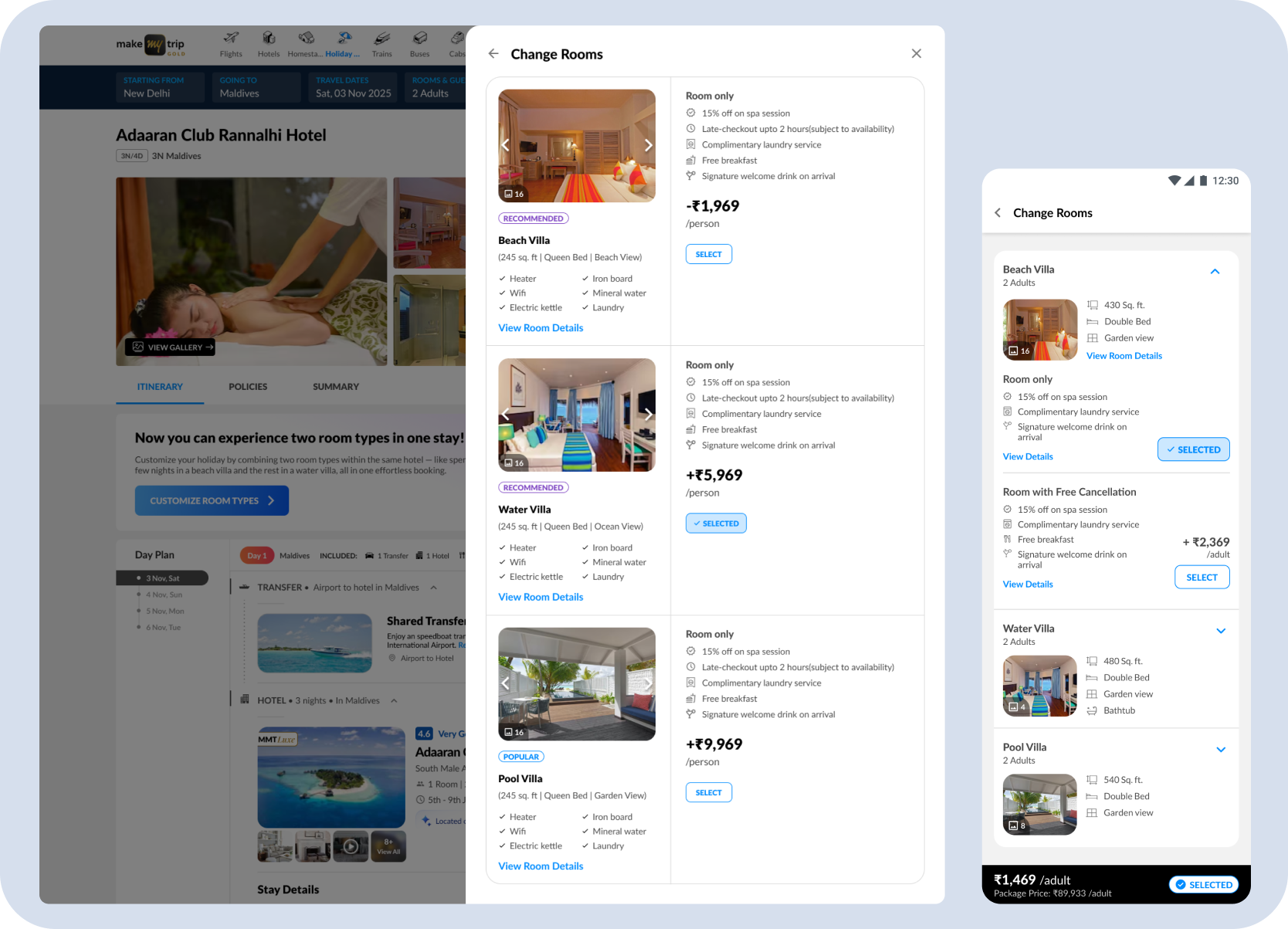
Task: Click Customize Room Types button
Action: 212,500
